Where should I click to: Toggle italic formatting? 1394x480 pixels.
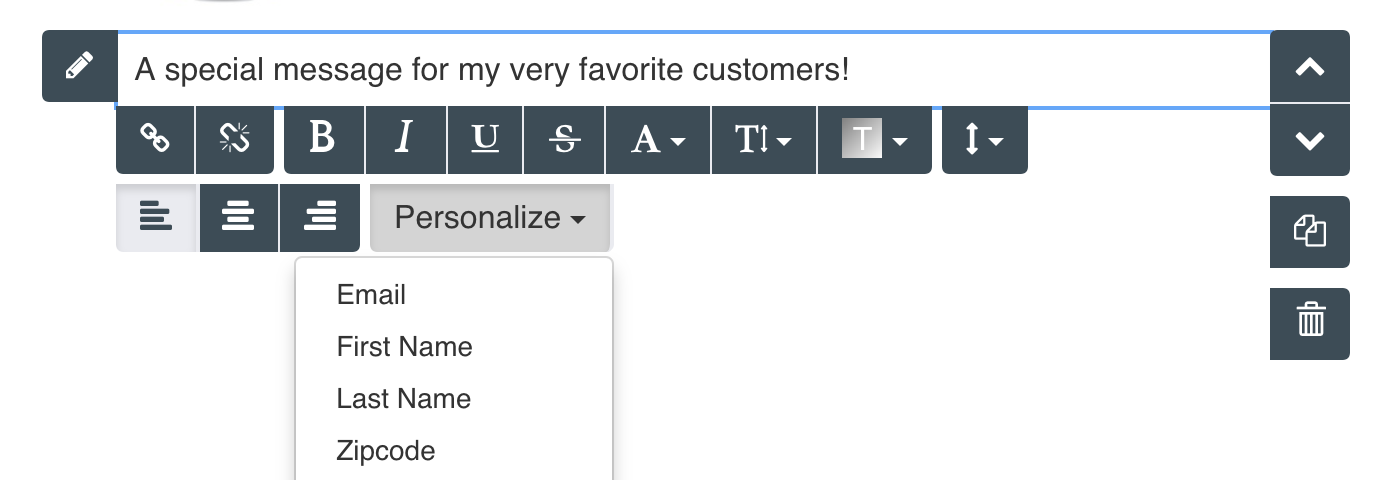[x=404, y=140]
